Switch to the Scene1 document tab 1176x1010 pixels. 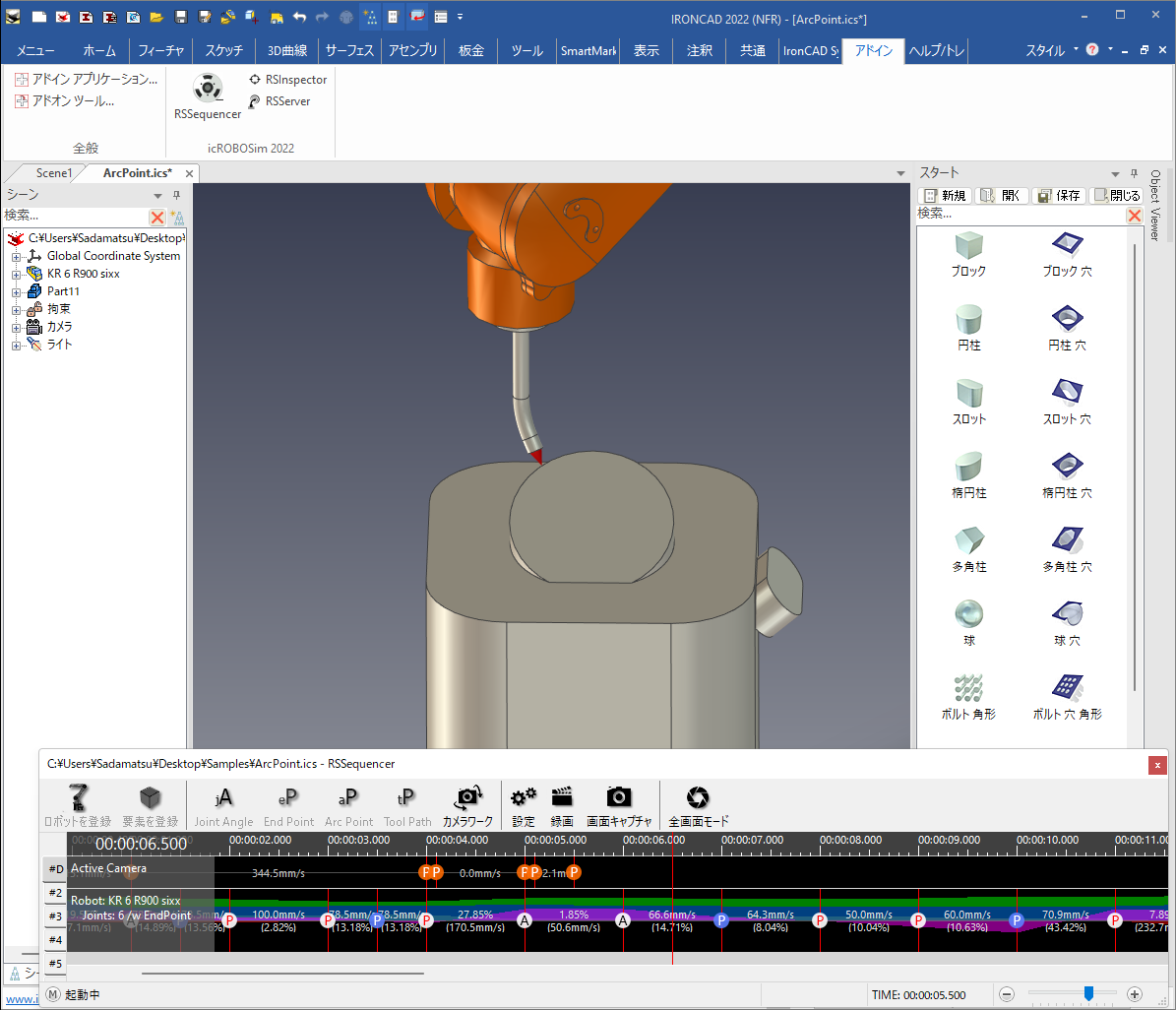coord(53,173)
